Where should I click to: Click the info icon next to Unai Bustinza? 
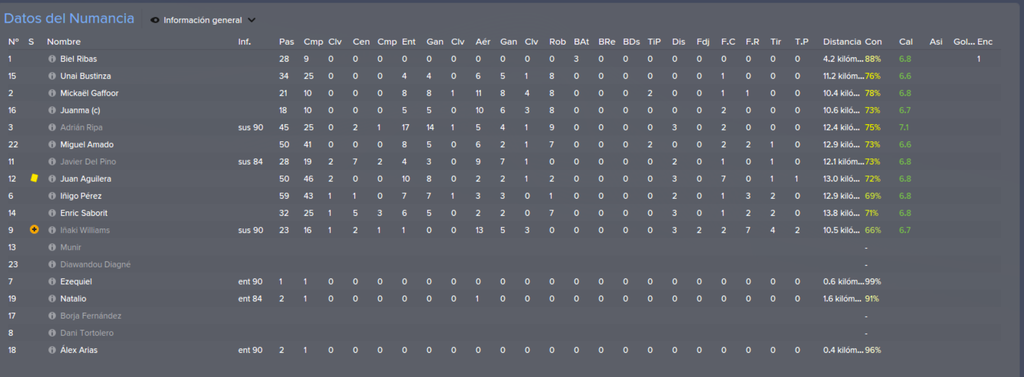52,76
